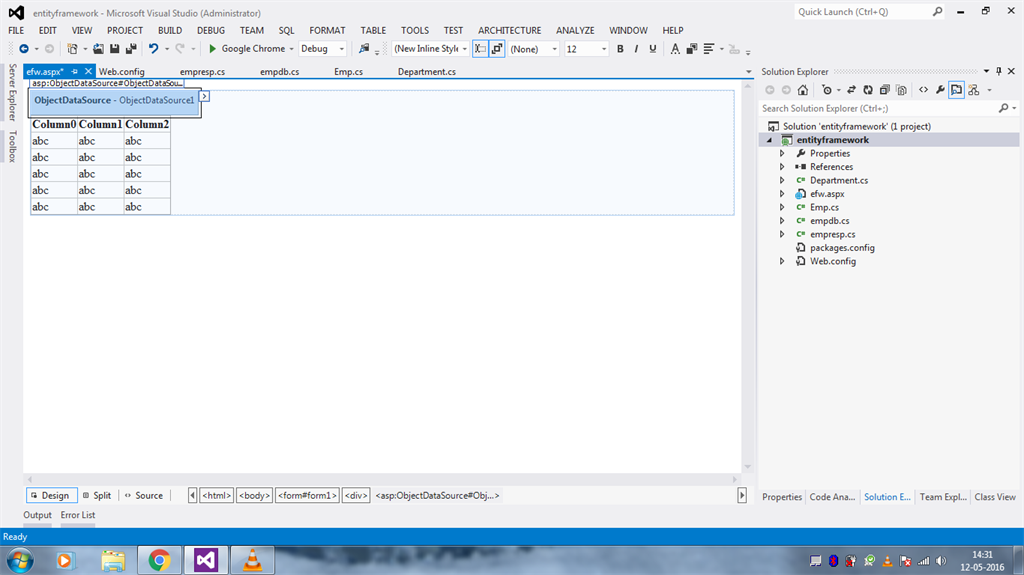Screen dimensions: 1024x575
Task: Open the DEBUG menu
Action: click(x=211, y=30)
